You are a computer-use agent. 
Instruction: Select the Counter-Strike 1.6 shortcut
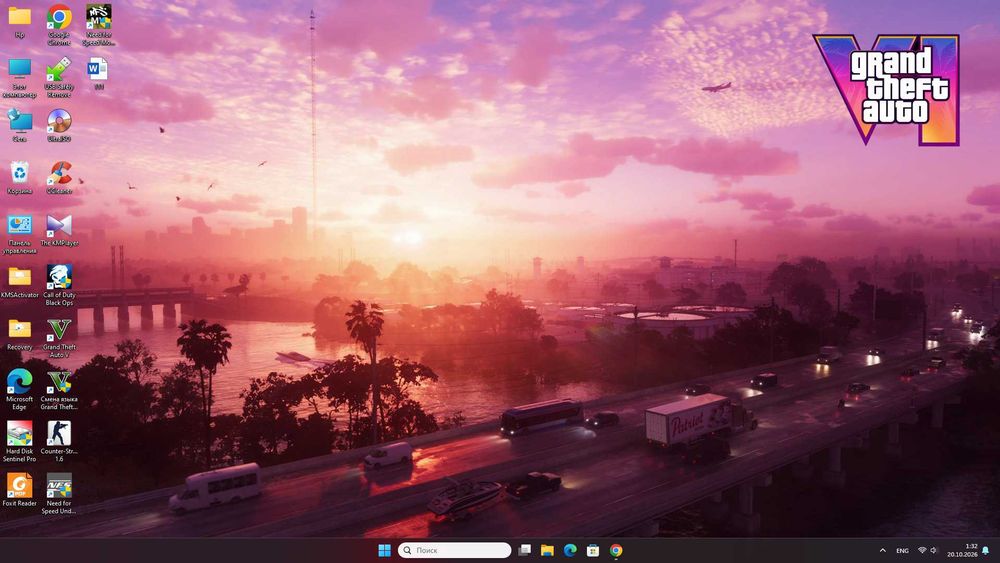coord(59,442)
